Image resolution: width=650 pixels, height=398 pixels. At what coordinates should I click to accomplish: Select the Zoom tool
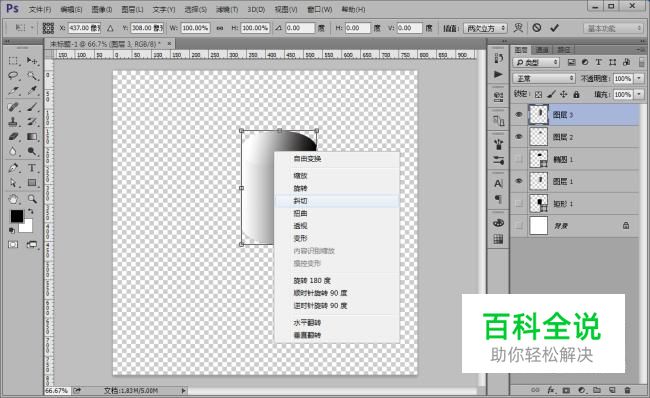[32, 199]
